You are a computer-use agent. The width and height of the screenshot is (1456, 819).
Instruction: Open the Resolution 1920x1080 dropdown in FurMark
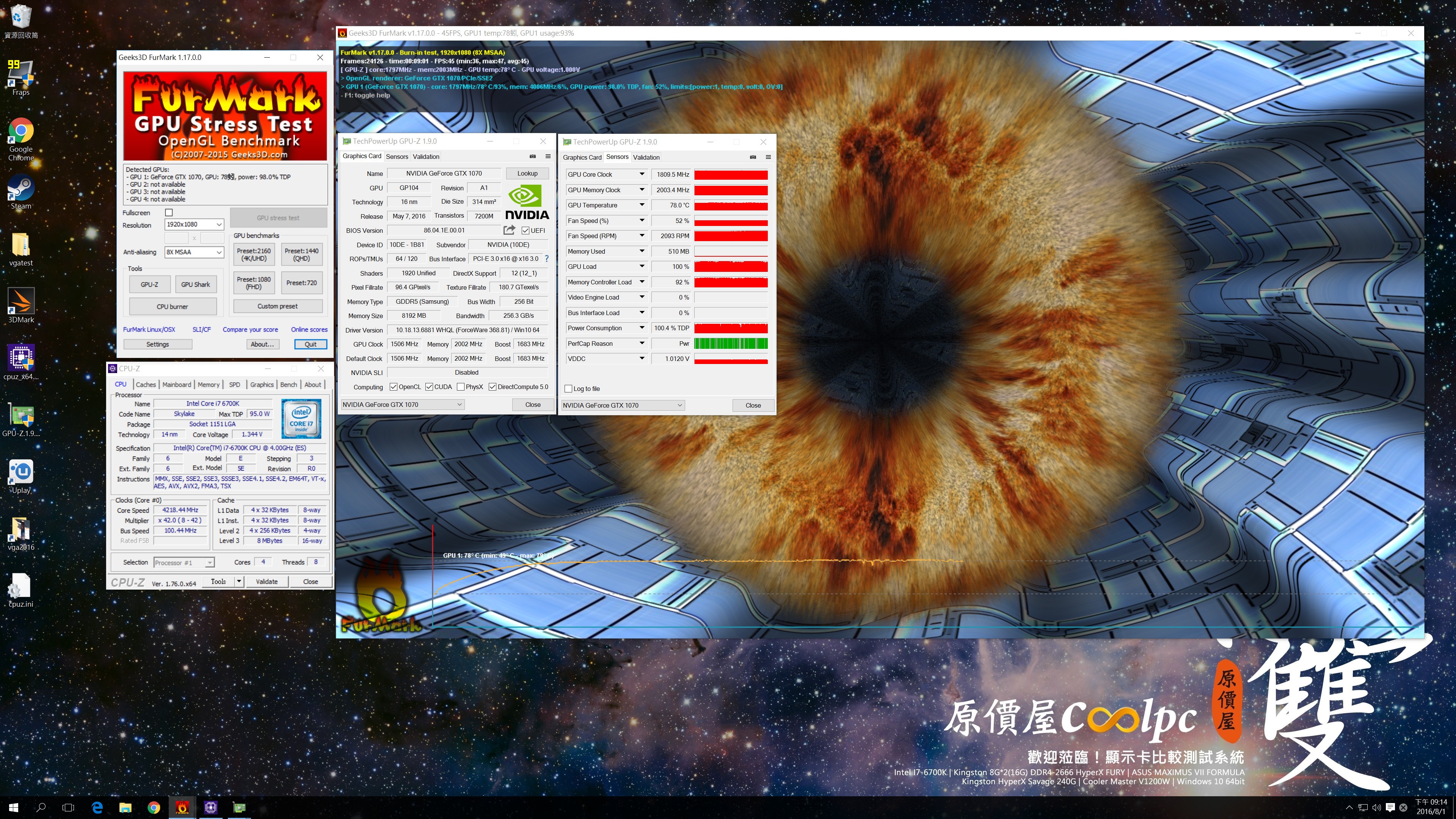[194, 224]
